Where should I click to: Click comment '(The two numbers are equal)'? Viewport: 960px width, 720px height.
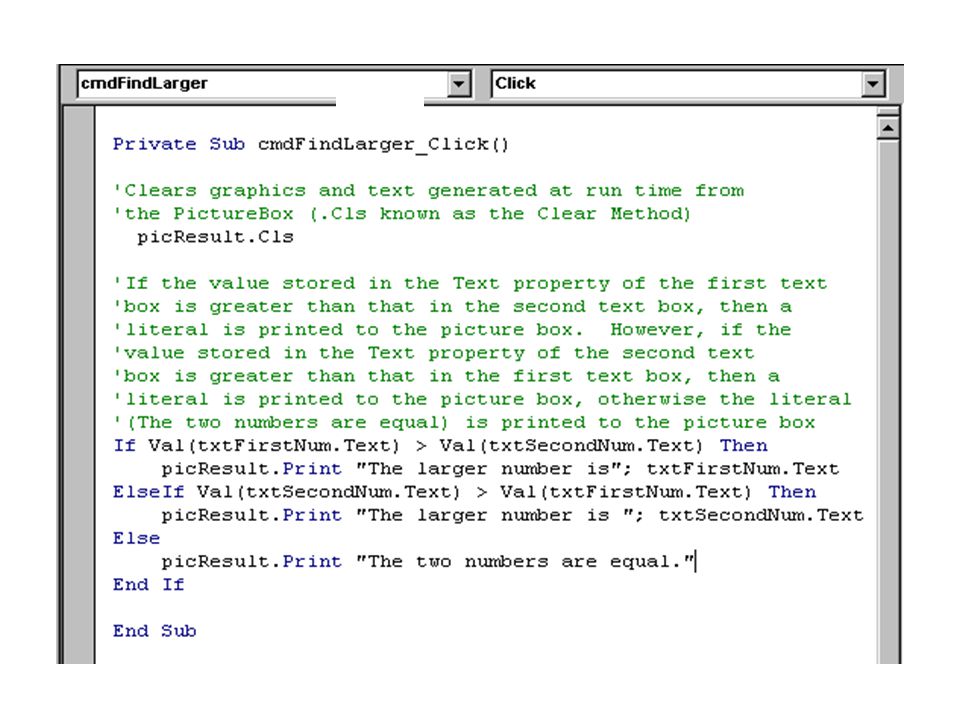pyautogui.click(x=464, y=423)
